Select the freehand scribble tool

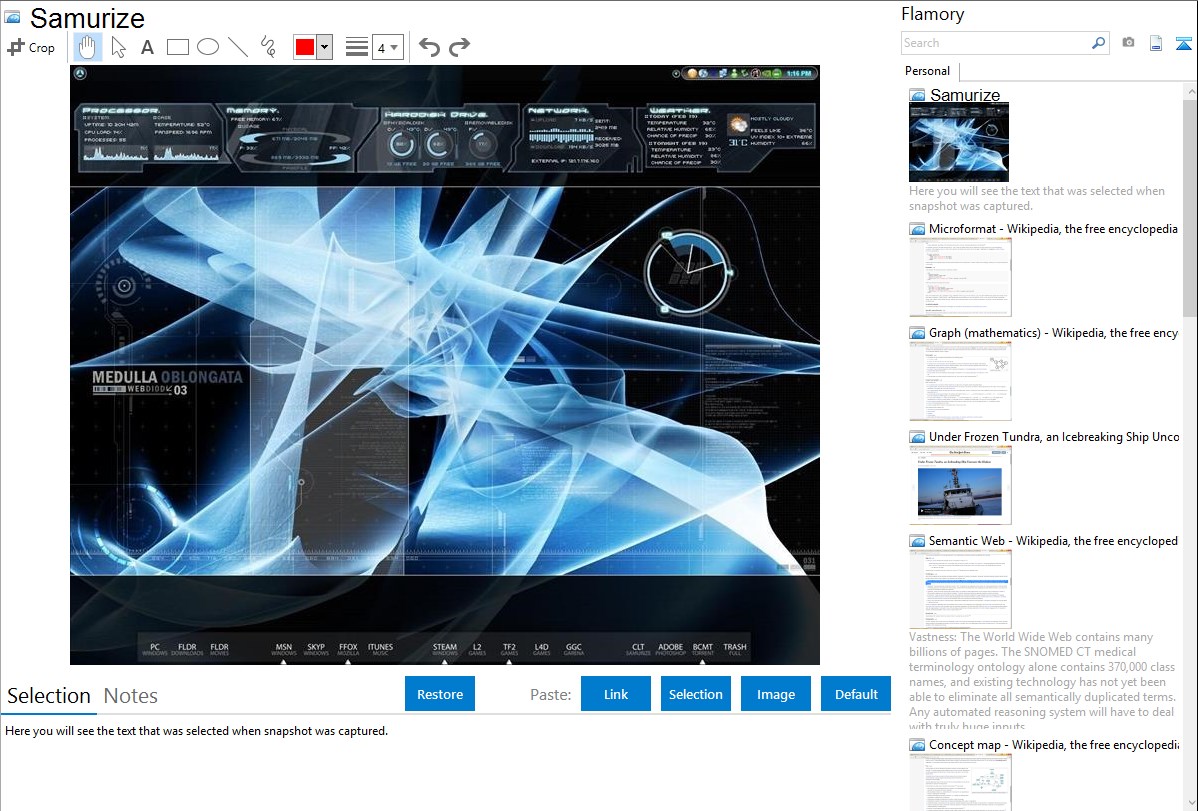268,47
